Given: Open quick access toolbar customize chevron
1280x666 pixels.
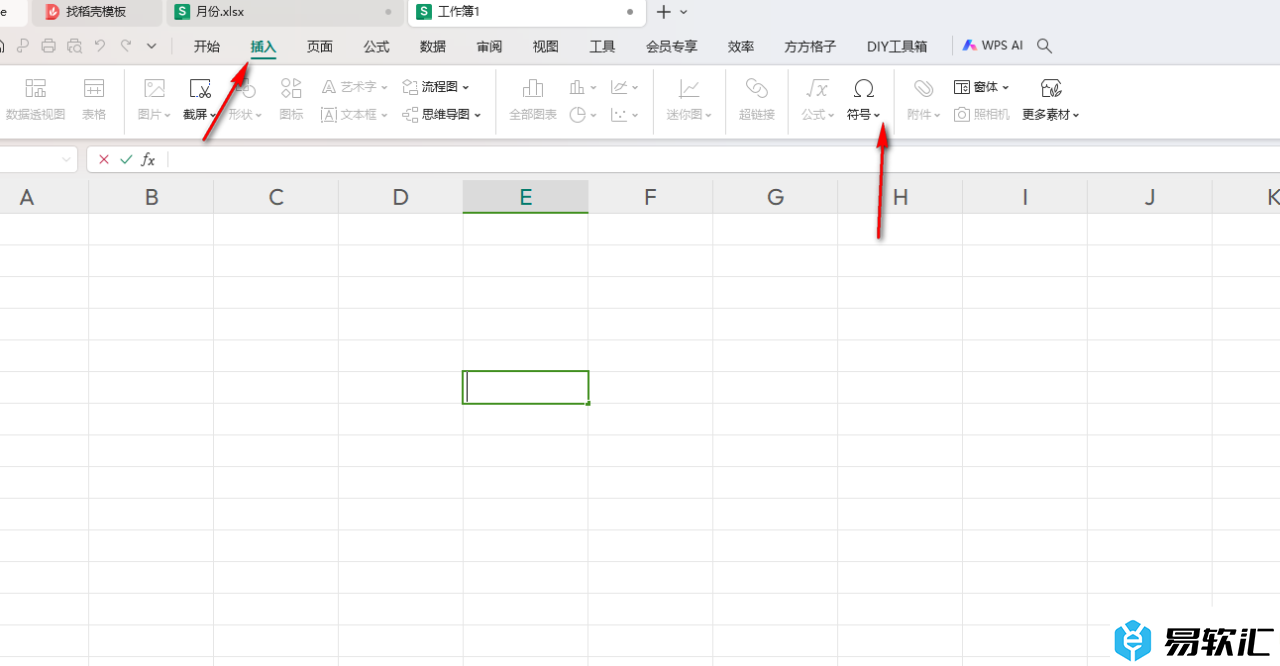Looking at the screenshot, I should (152, 46).
